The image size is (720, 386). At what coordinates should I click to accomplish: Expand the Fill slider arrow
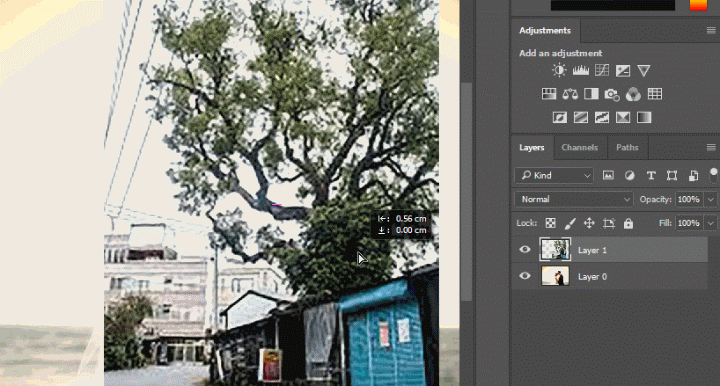(x=711, y=223)
